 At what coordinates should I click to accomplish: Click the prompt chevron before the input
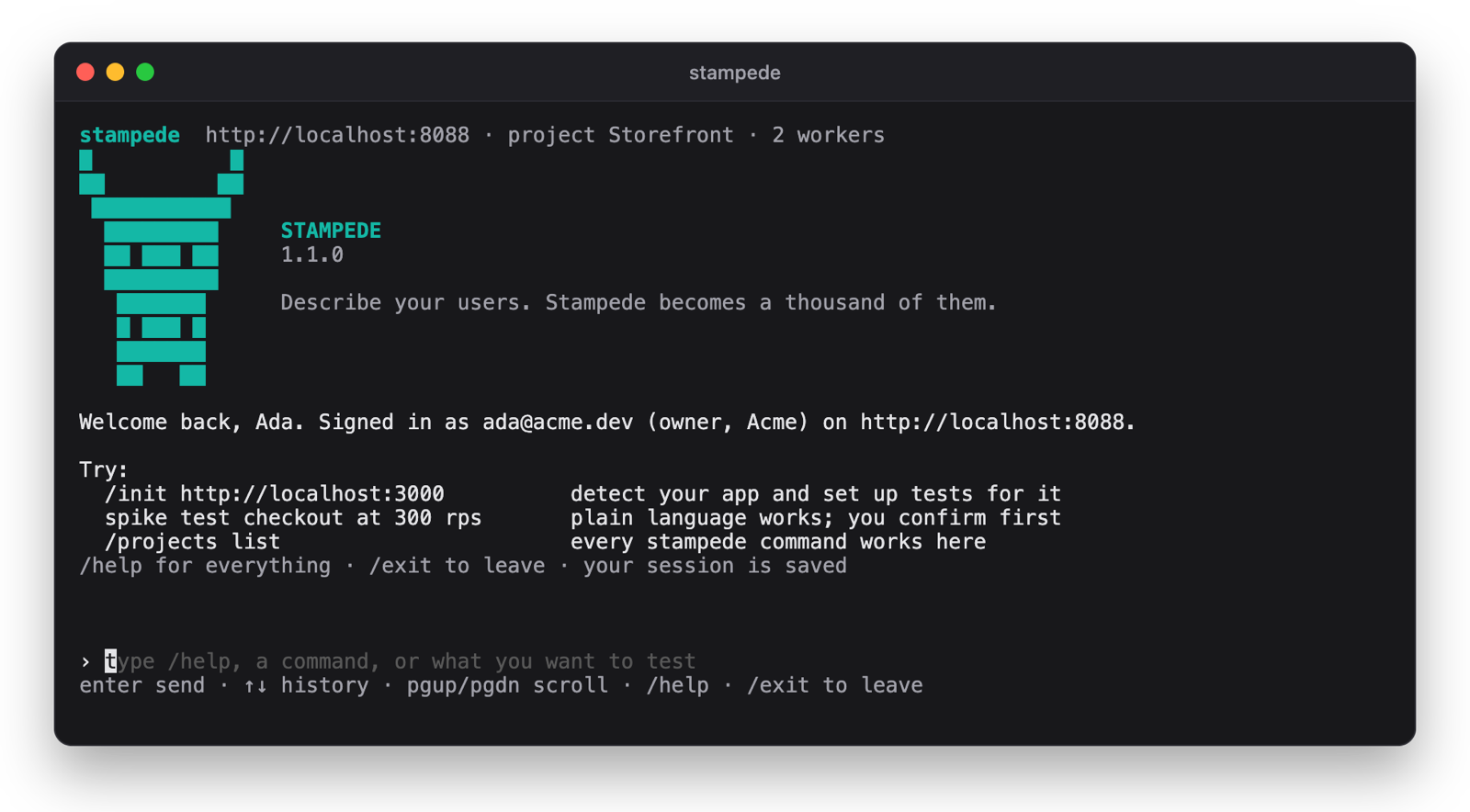pos(85,661)
